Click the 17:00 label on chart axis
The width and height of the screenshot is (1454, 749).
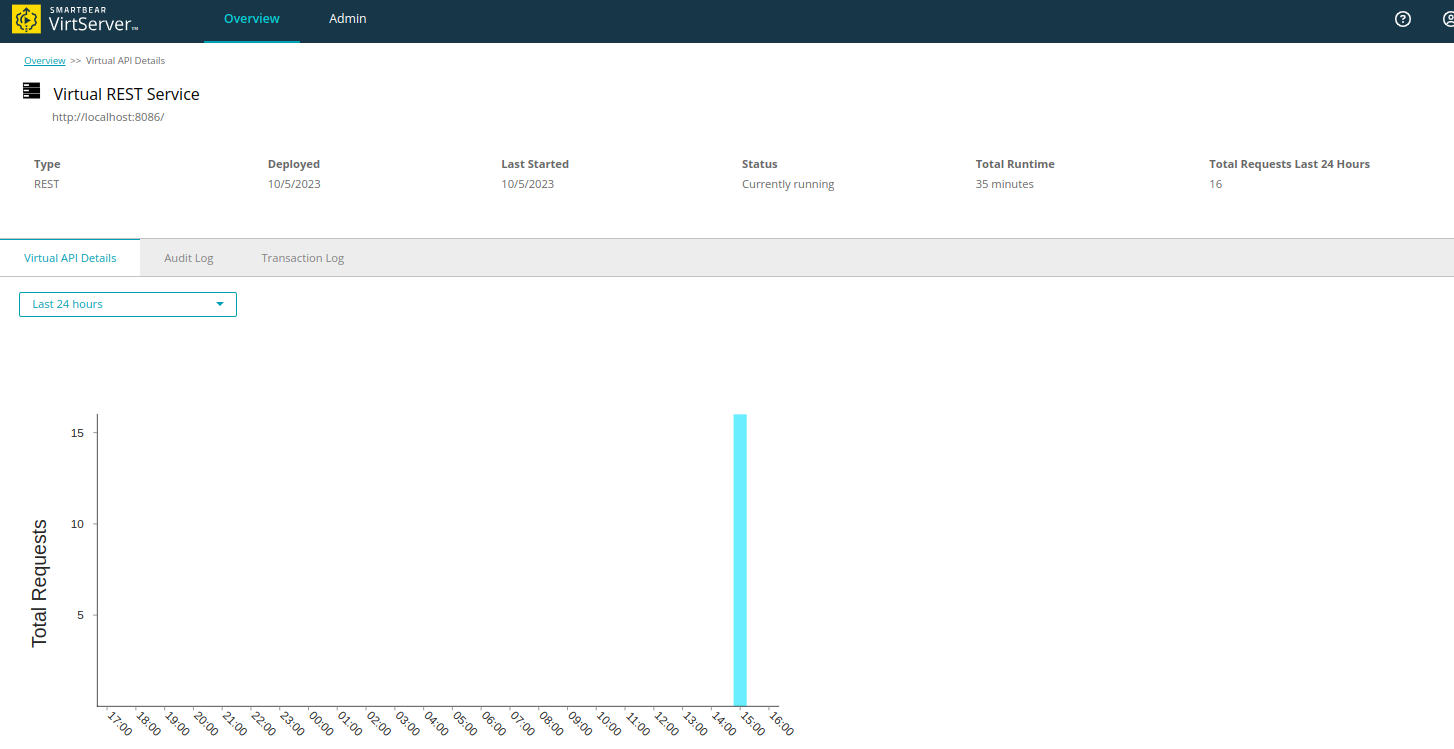(119, 724)
